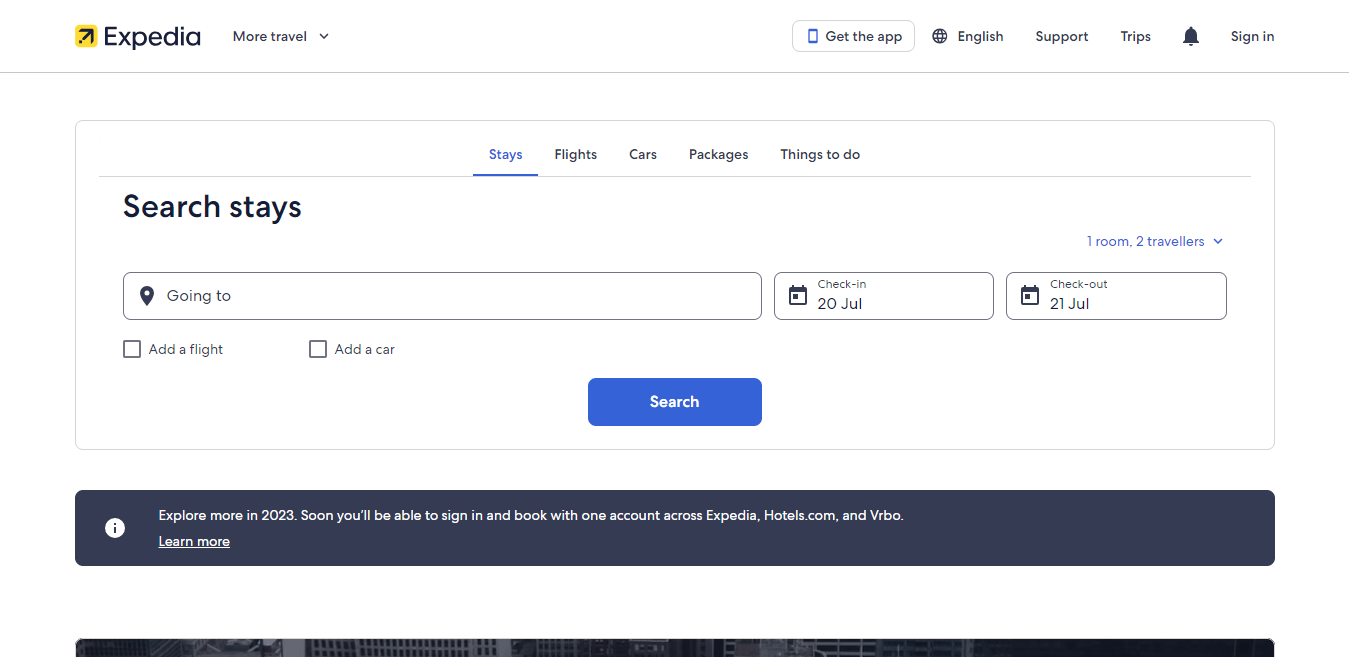
Task: Click the Sign in option
Action: click(1252, 36)
